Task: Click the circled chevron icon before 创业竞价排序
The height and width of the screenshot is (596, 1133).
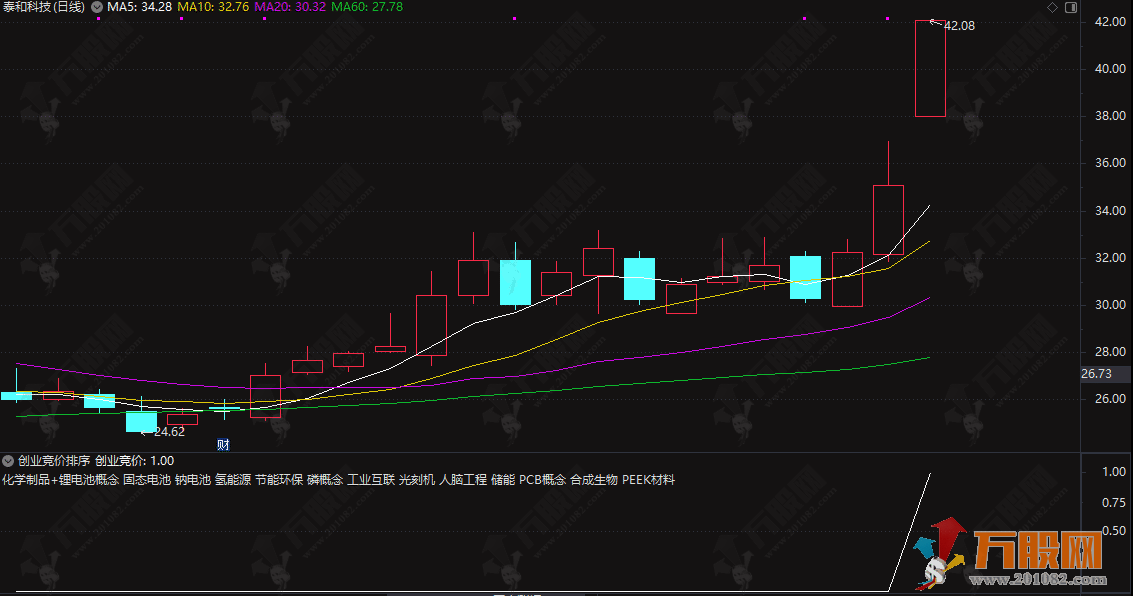Action: (x=8, y=460)
